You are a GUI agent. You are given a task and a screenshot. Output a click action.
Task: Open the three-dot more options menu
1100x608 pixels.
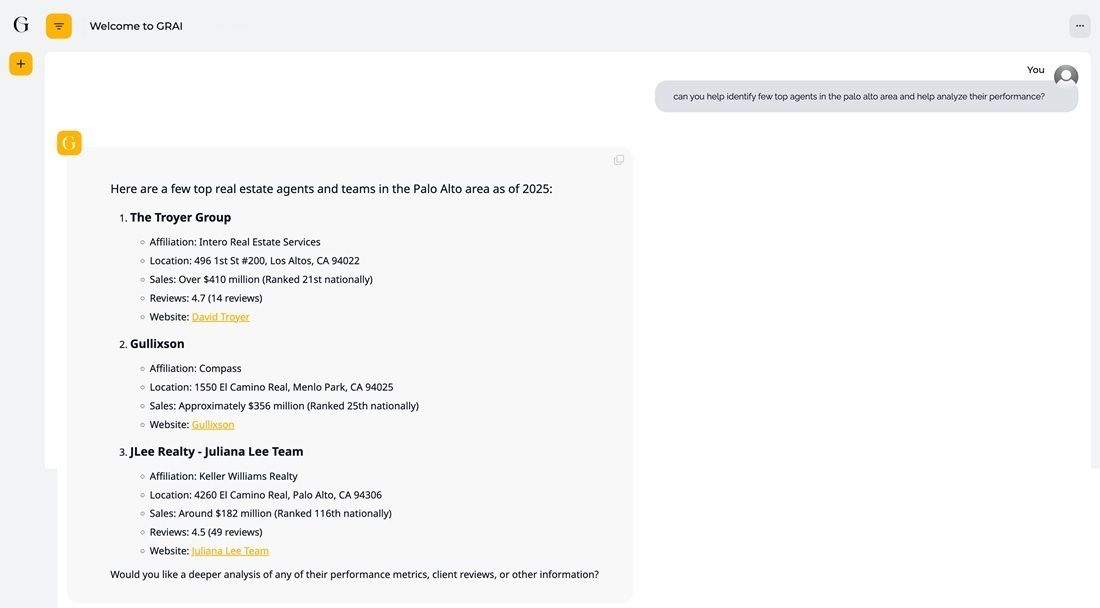coord(1079,26)
